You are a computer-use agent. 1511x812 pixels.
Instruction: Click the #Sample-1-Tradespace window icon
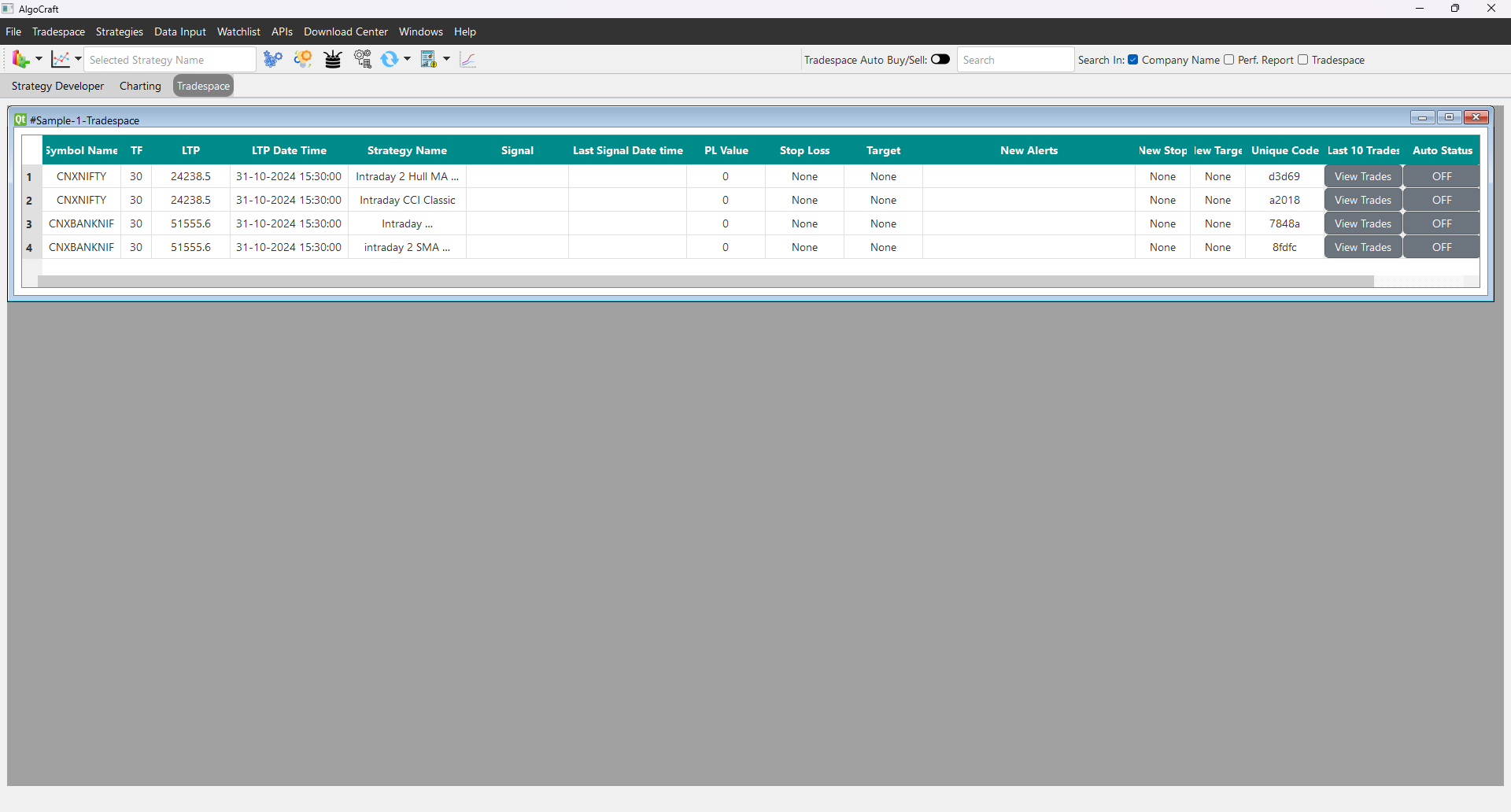coord(20,120)
